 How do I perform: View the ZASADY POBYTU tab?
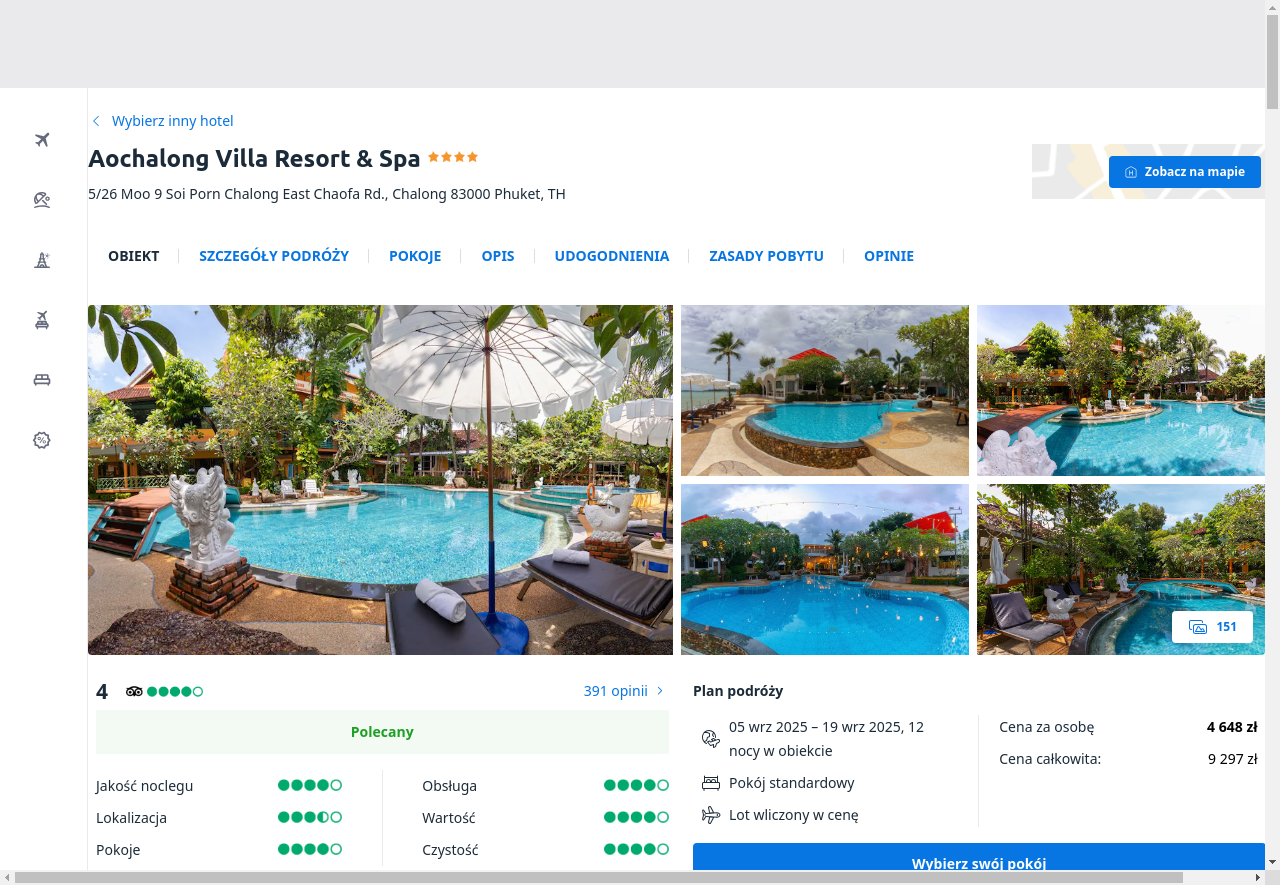(766, 256)
